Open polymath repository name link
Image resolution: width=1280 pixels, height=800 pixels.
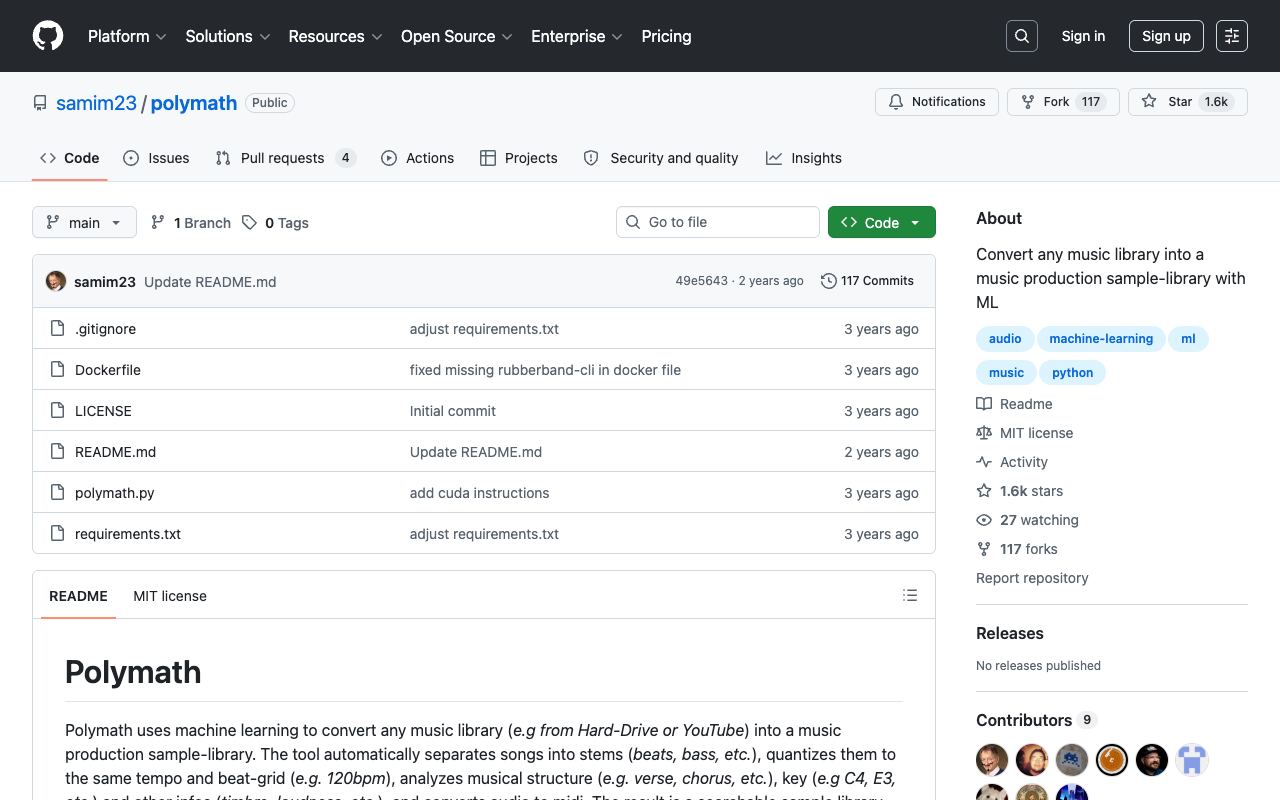(194, 103)
